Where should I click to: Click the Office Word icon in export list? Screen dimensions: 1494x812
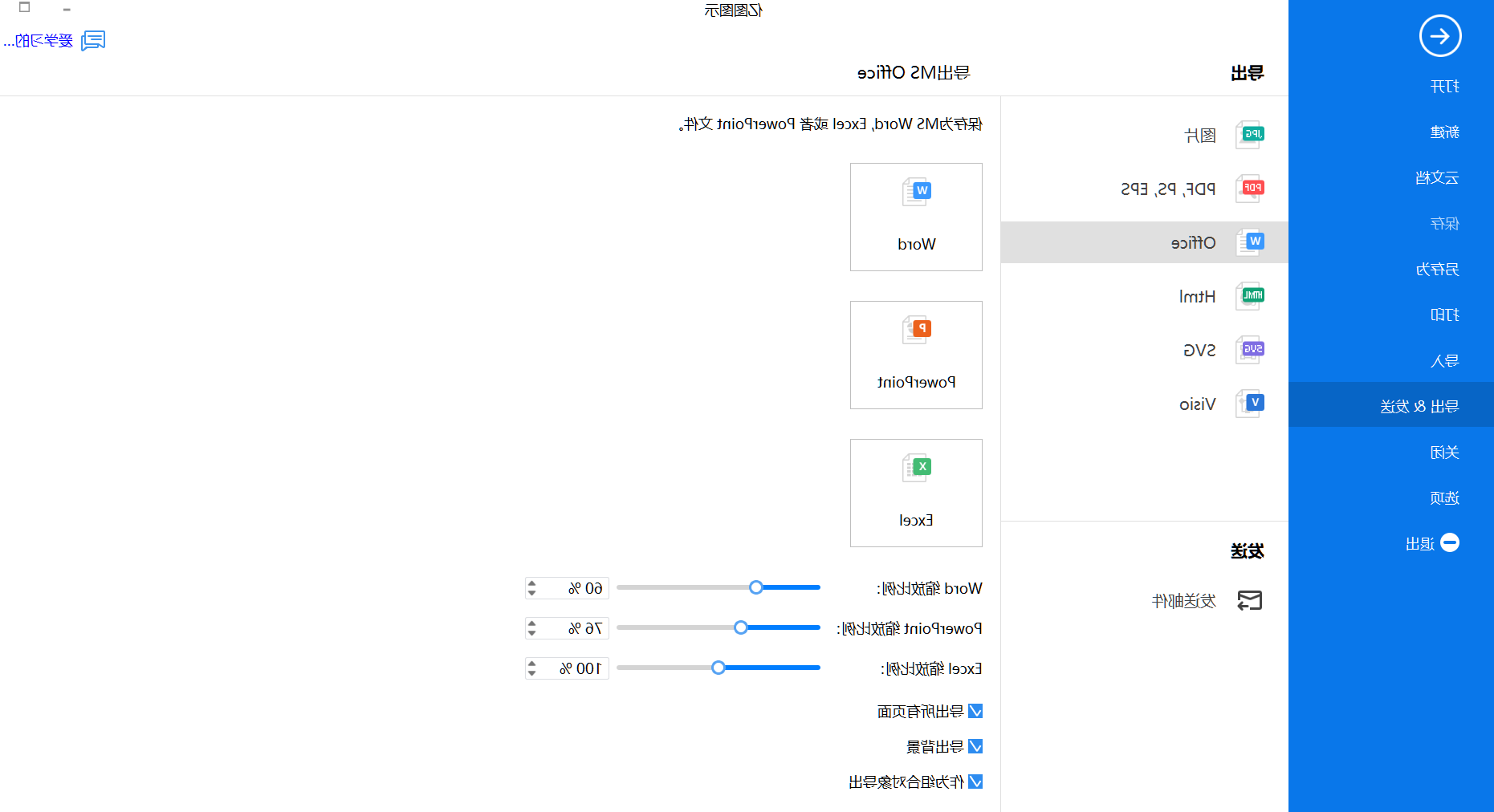(1251, 242)
